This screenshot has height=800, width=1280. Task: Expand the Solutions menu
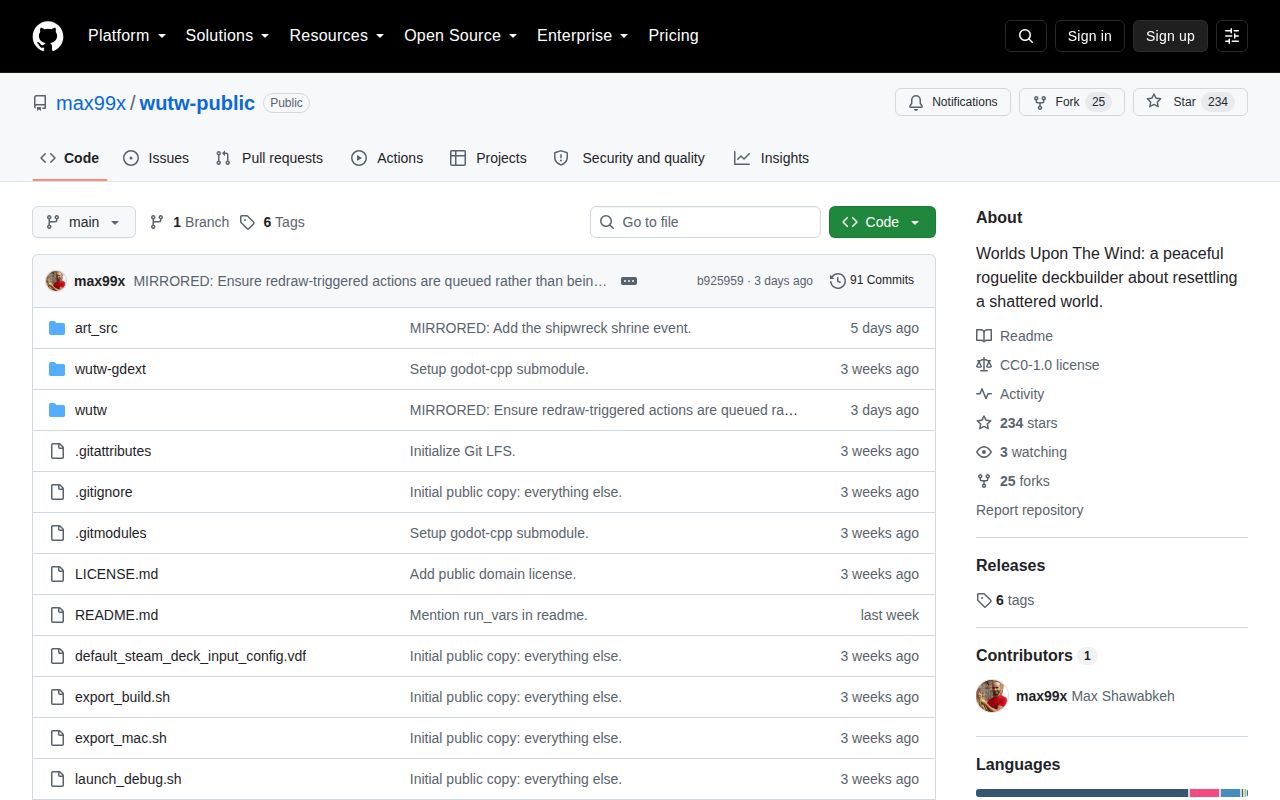point(227,36)
